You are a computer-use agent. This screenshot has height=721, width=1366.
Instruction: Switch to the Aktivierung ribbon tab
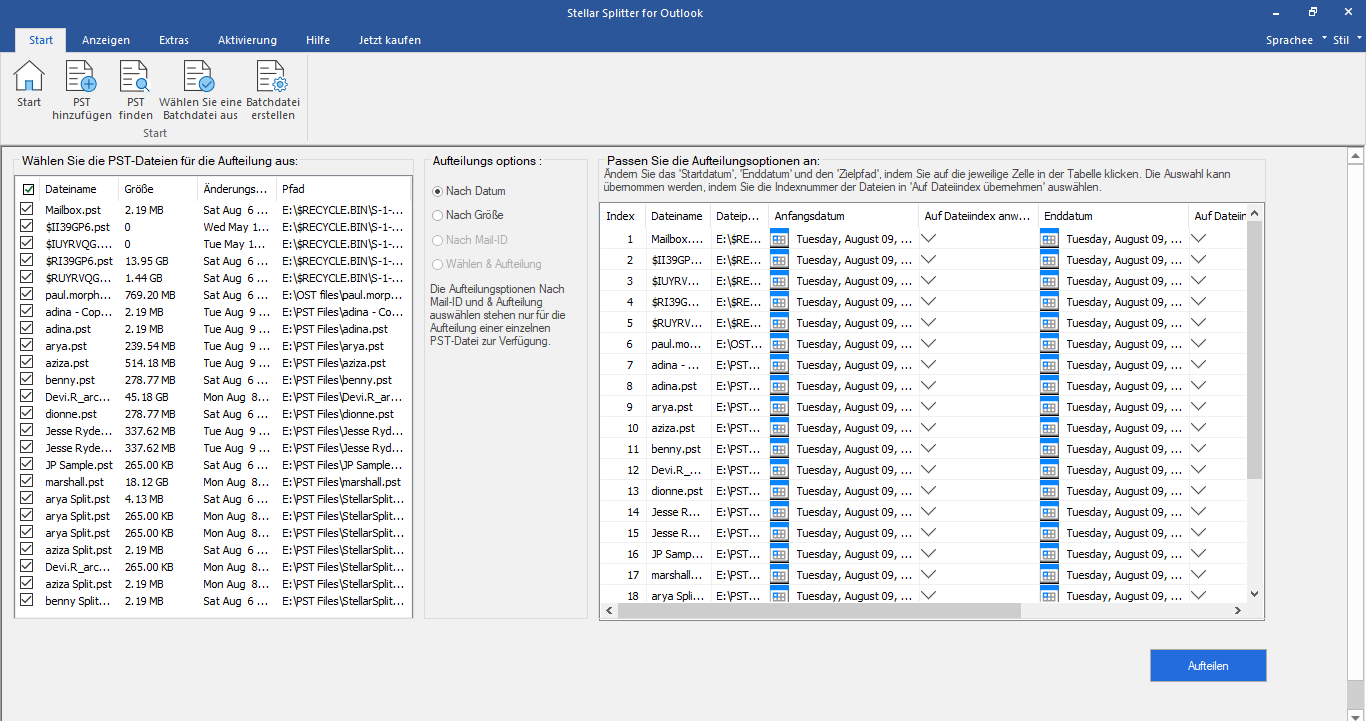247,40
